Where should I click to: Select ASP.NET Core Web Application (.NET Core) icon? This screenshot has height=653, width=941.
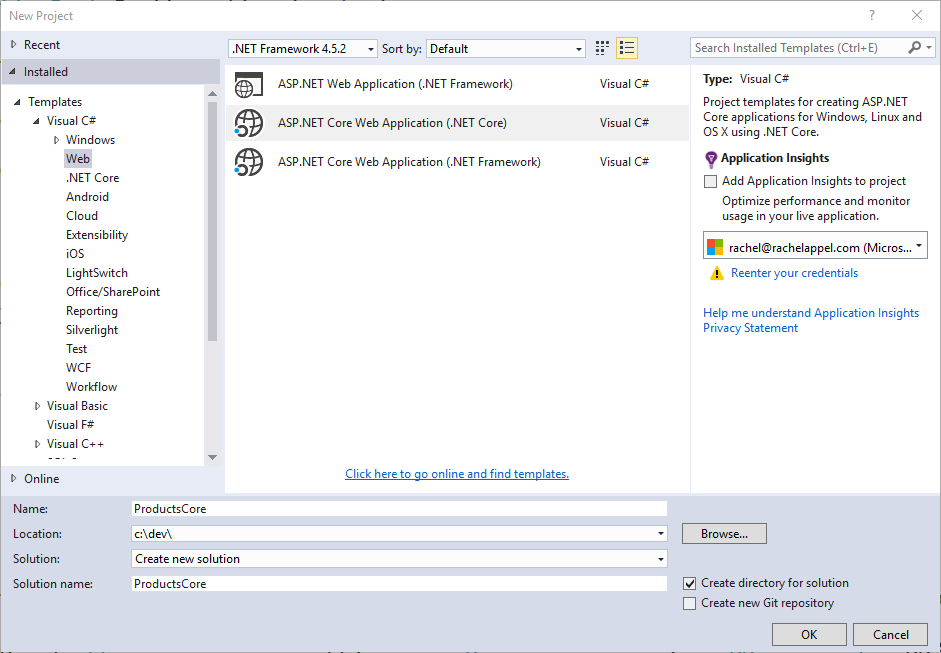pyautogui.click(x=248, y=123)
